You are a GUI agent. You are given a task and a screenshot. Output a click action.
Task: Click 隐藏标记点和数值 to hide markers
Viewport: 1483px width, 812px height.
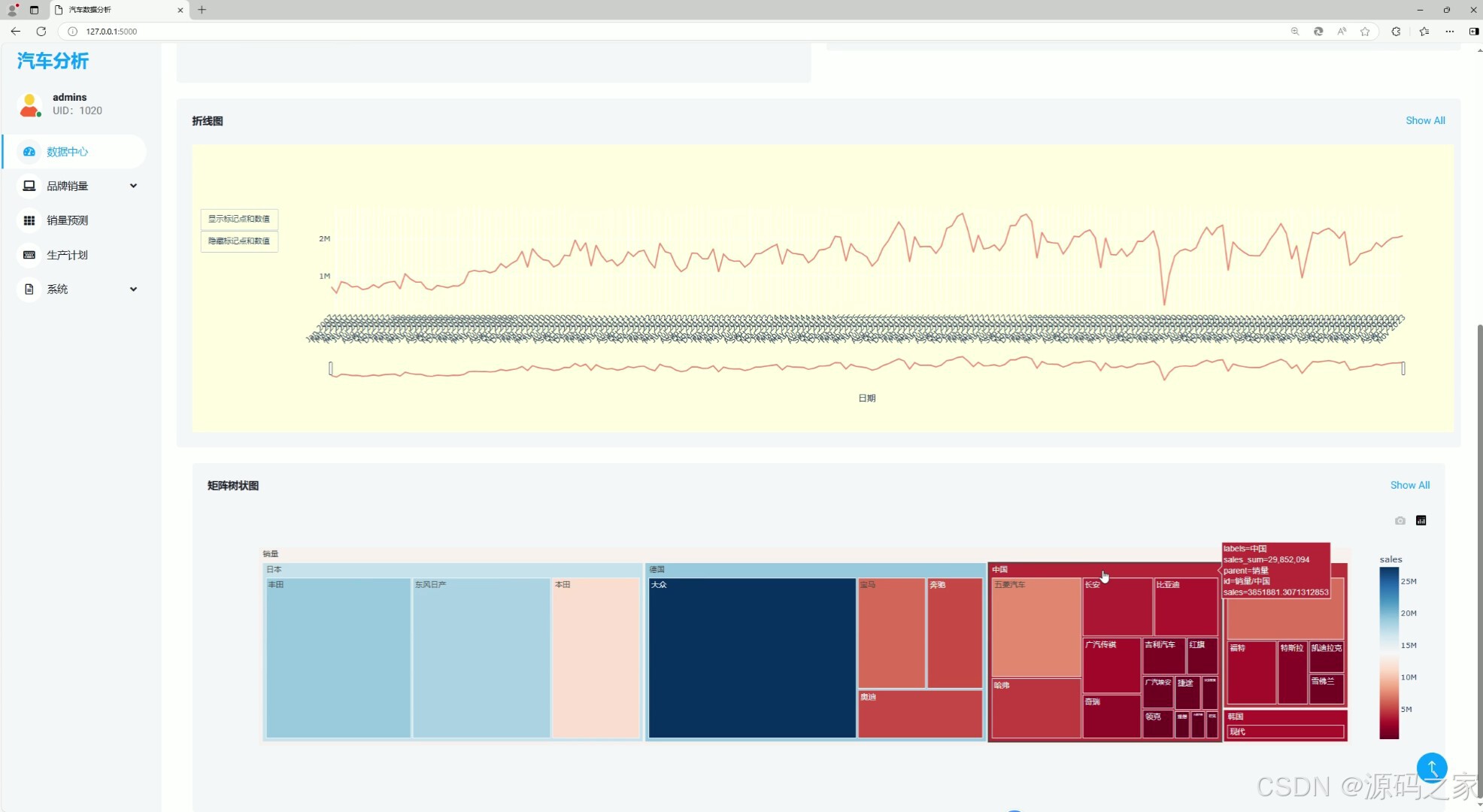point(239,241)
